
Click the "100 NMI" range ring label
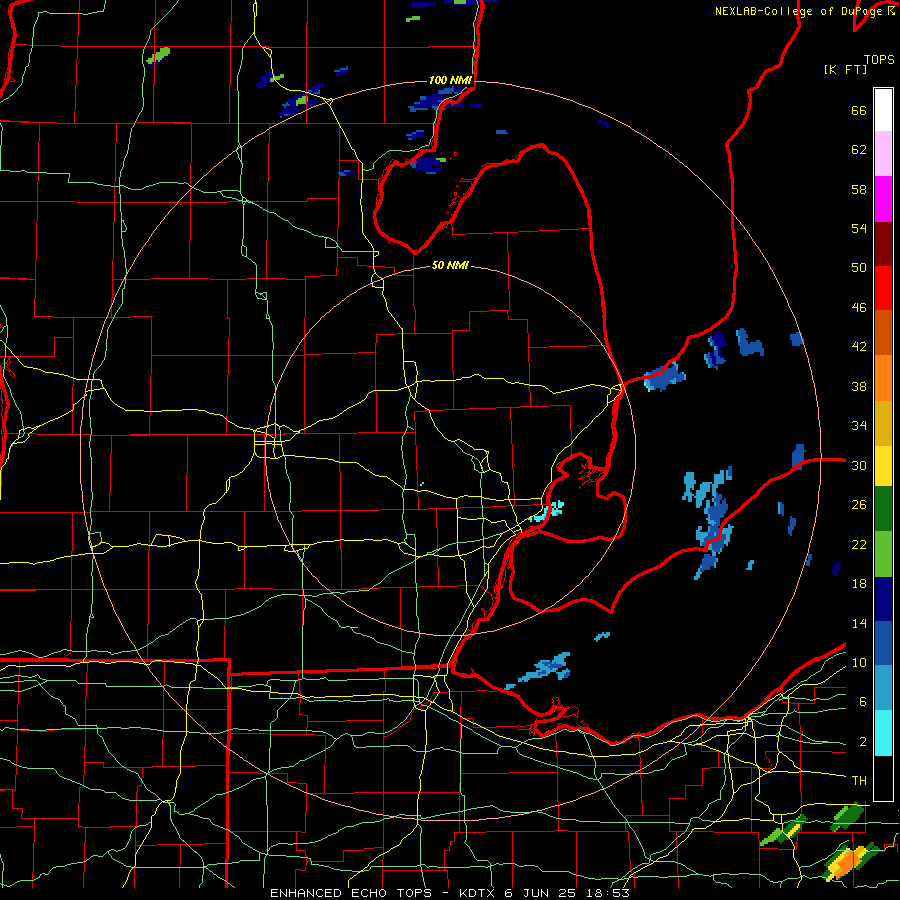click(x=450, y=80)
